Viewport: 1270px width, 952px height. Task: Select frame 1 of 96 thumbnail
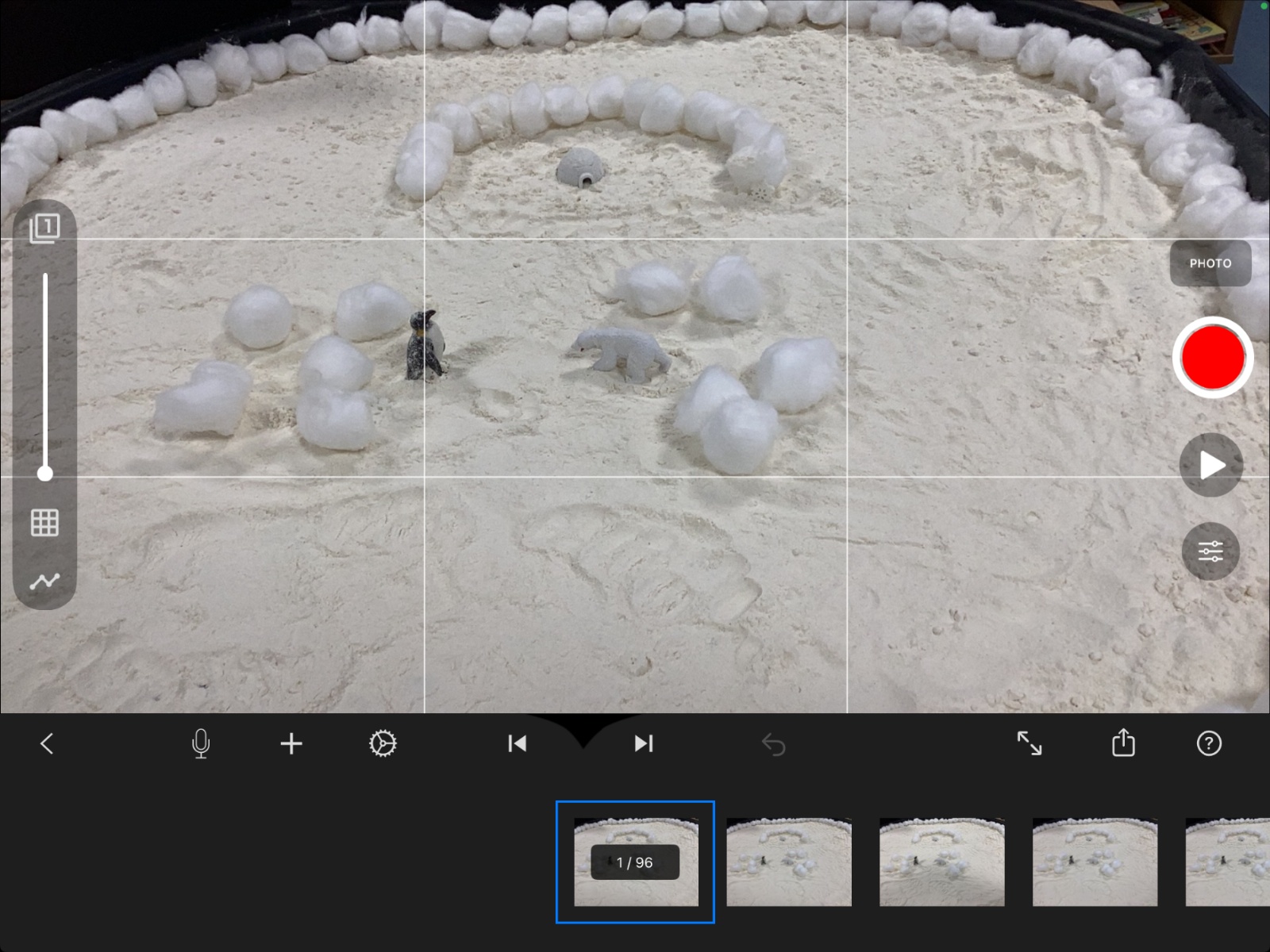635,862
